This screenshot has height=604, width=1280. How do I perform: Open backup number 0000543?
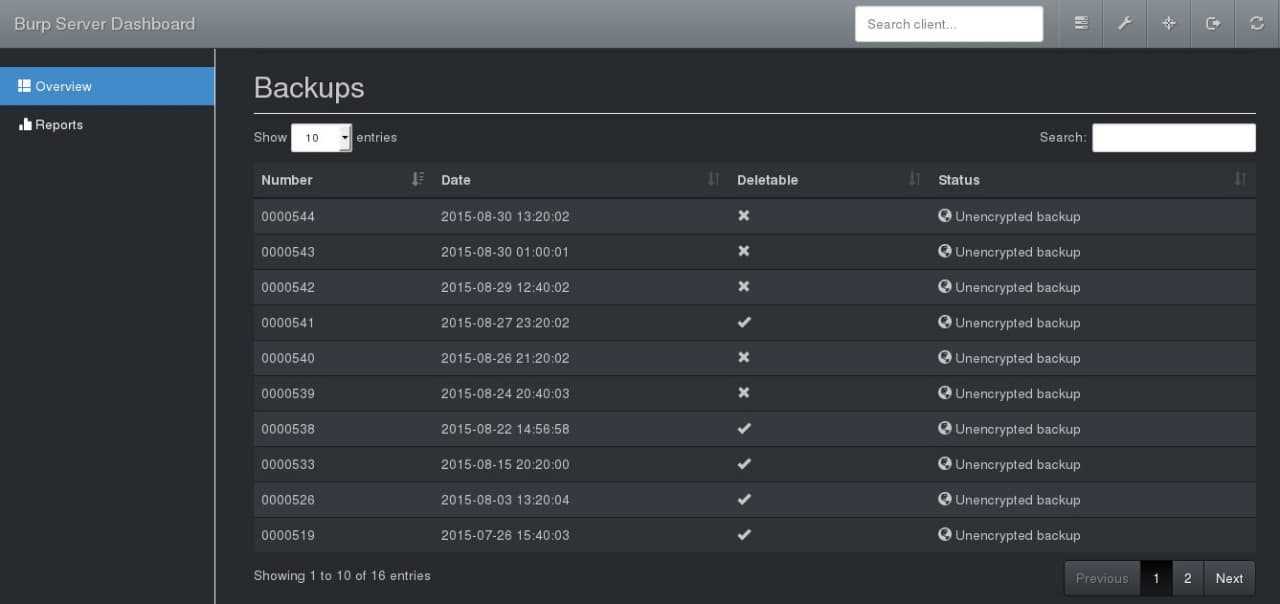(288, 252)
